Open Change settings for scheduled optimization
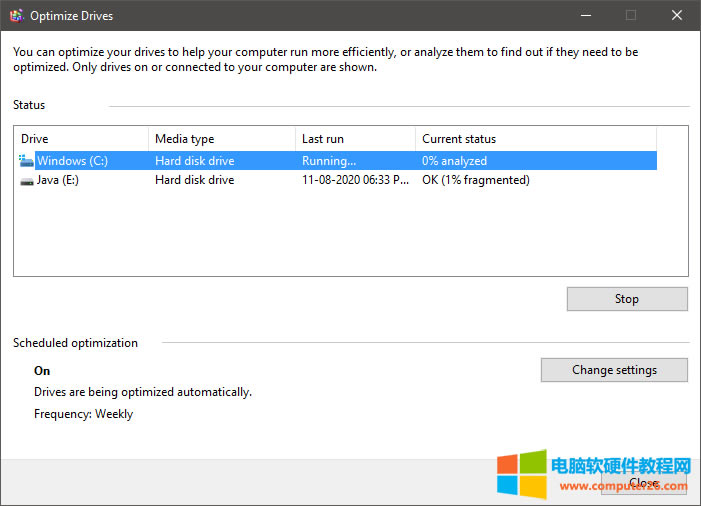This screenshot has width=701, height=506. click(x=614, y=370)
